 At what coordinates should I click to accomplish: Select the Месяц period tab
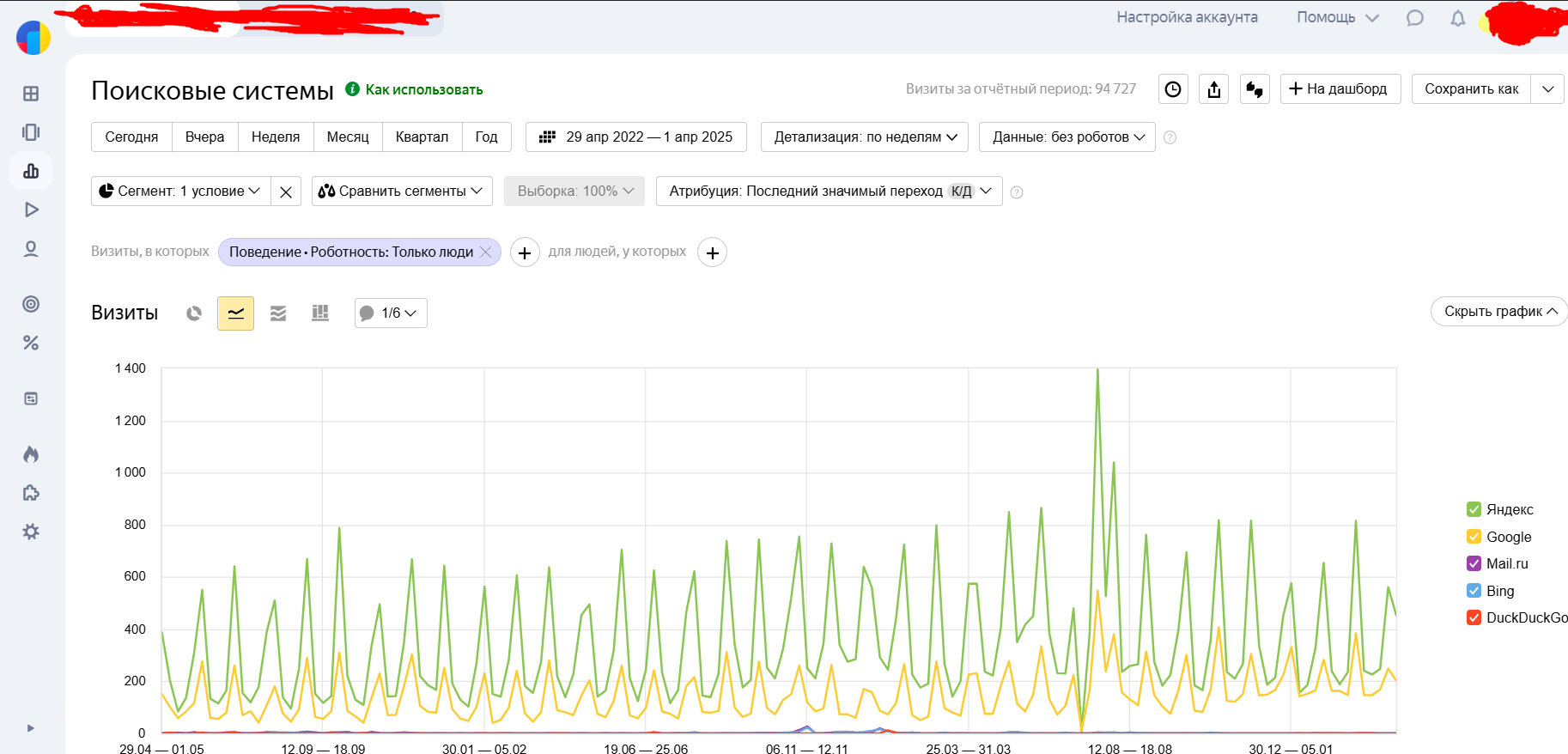pos(347,137)
